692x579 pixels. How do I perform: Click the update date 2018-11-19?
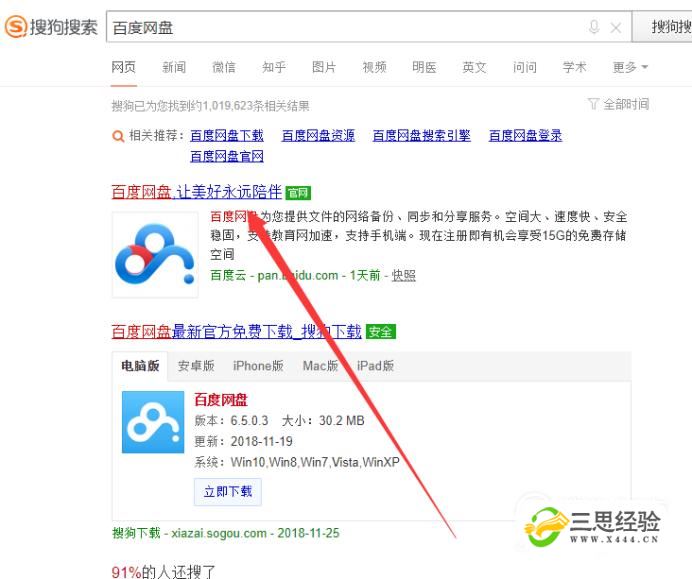pos(261,441)
